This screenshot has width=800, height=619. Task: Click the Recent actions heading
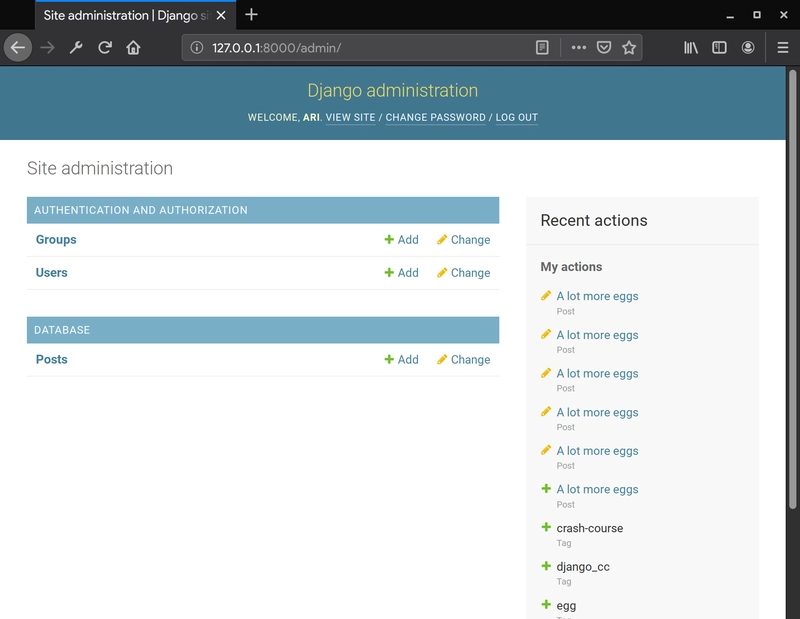click(x=594, y=220)
